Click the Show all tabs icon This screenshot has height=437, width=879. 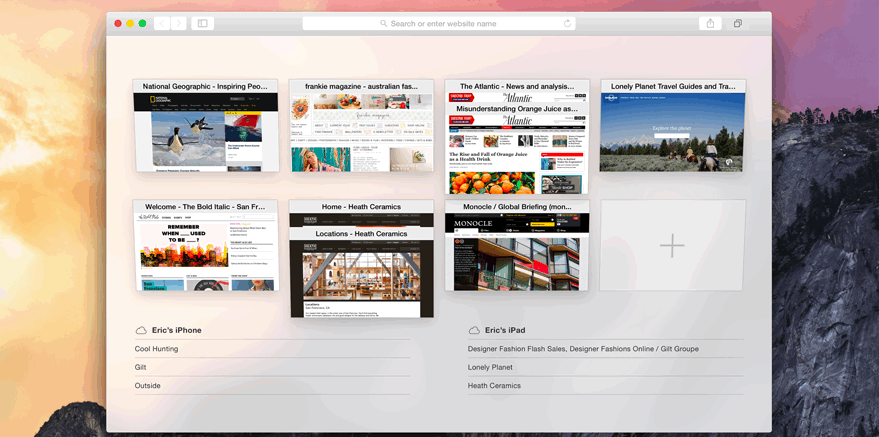tap(738, 24)
